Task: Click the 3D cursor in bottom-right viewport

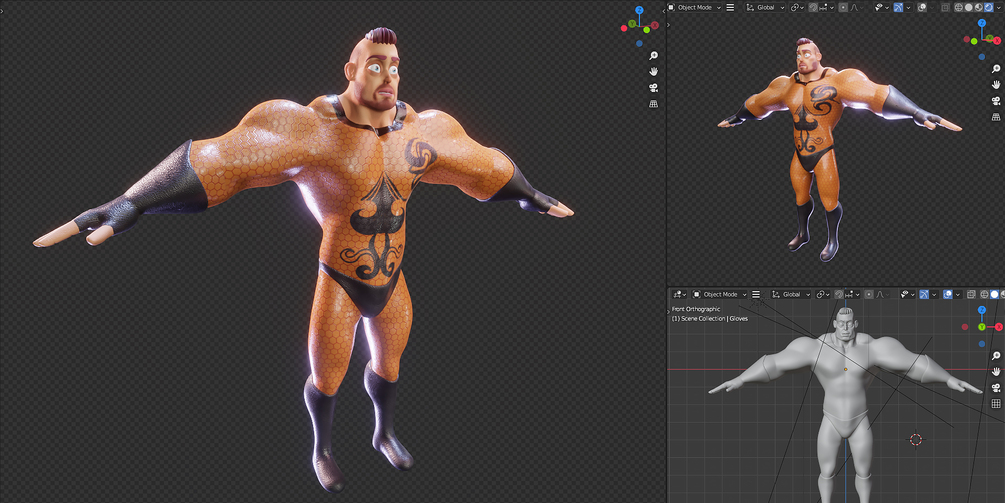Action: tap(916, 440)
